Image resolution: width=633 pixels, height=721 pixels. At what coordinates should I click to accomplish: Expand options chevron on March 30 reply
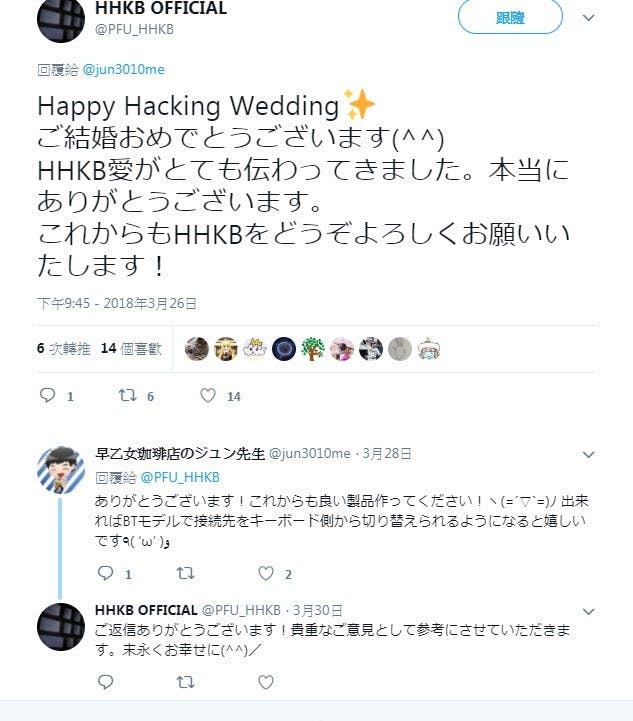(x=589, y=611)
